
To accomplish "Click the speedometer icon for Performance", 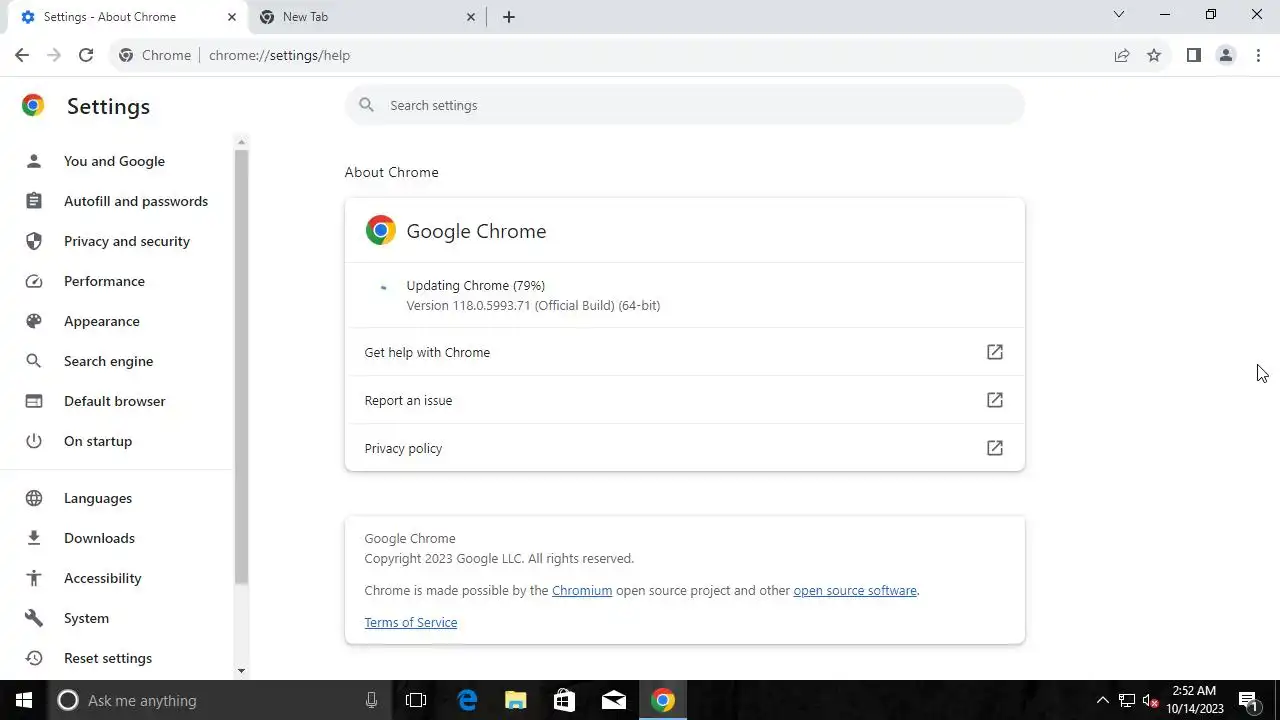I will (34, 281).
